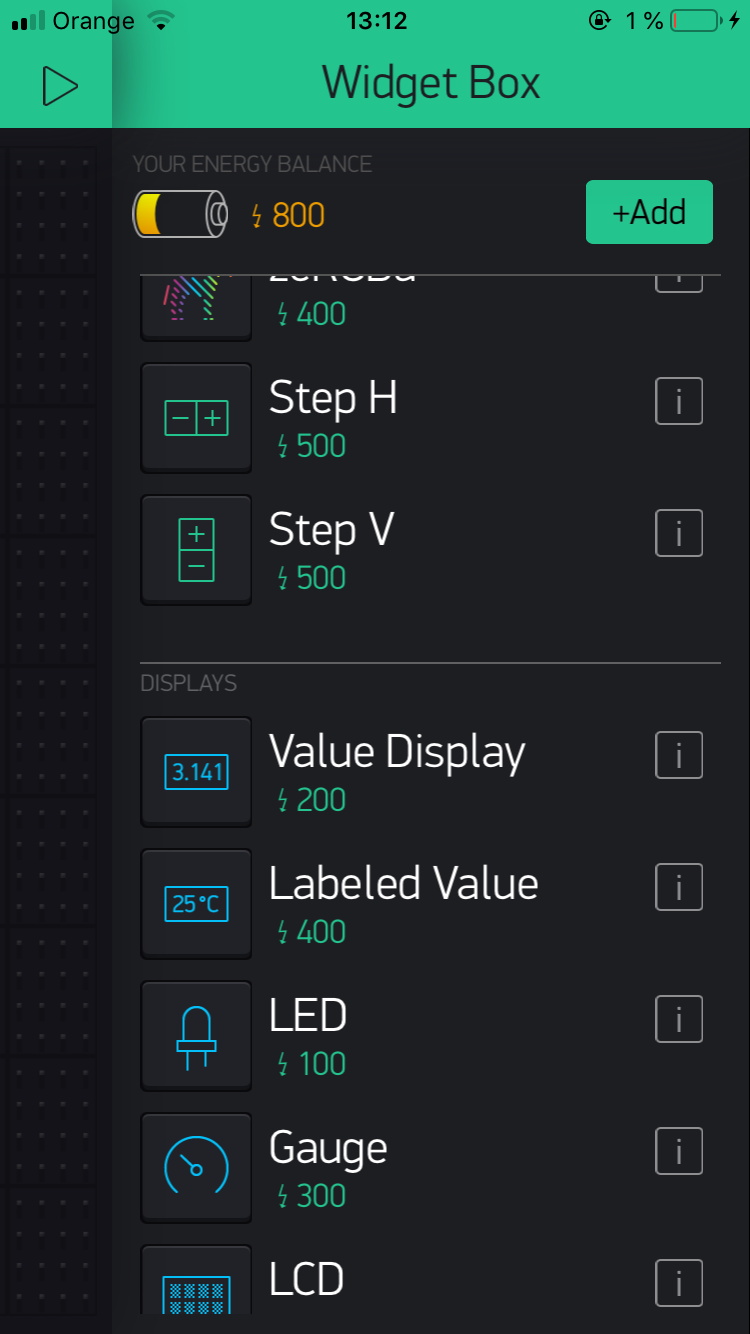Tap the energy balance battery icon

click(180, 214)
